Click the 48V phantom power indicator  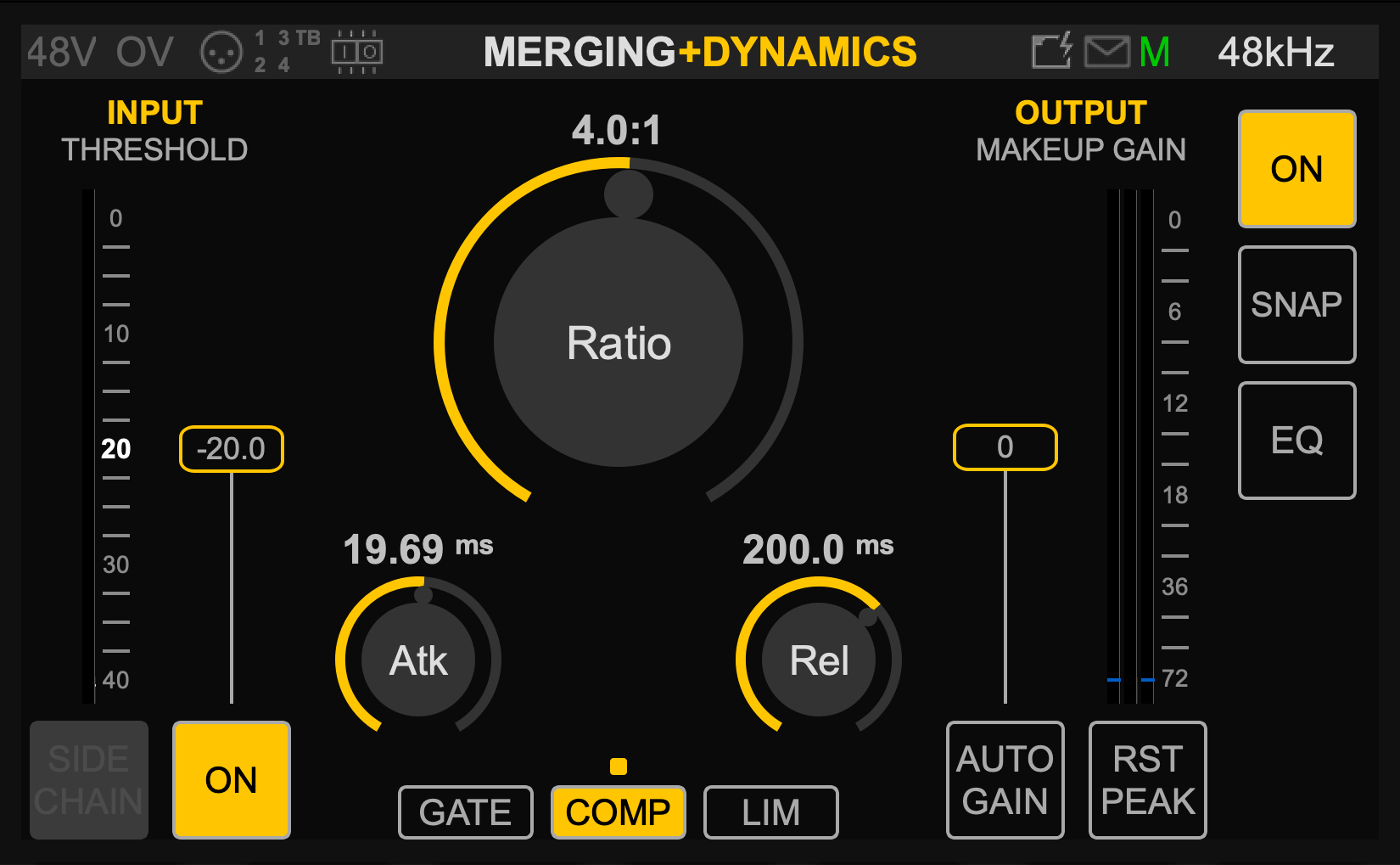(x=61, y=53)
